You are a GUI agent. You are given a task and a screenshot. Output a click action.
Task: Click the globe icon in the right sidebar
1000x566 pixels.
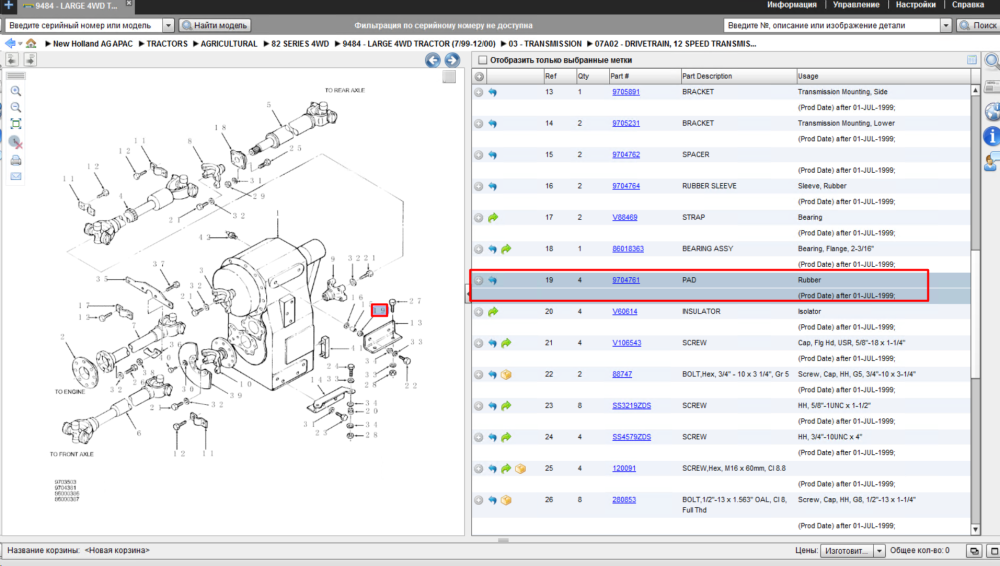pyautogui.click(x=992, y=112)
